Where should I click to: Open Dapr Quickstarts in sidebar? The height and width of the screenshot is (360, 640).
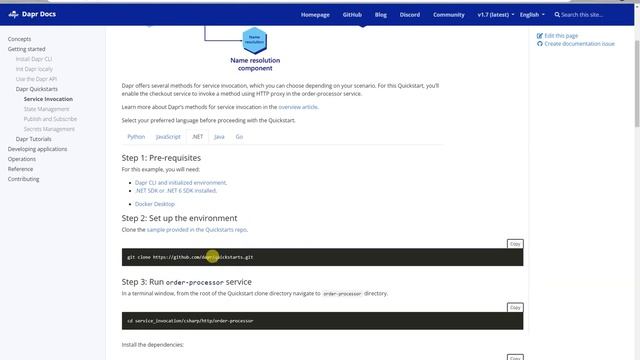coord(37,89)
